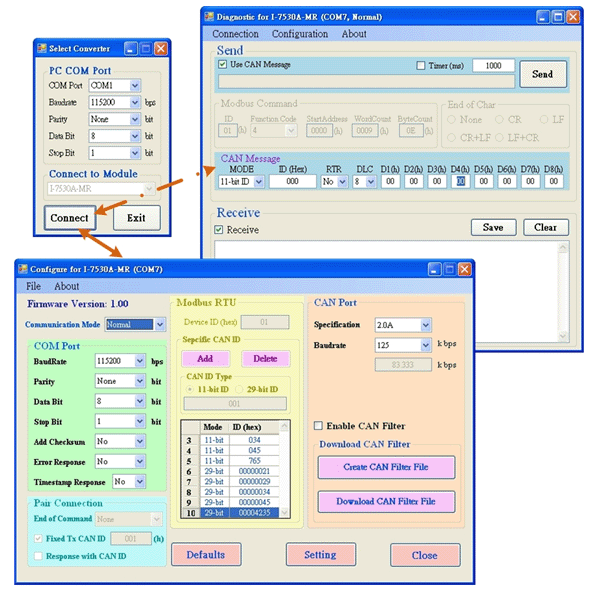Open Add Checksum dropdown
The height and width of the screenshot is (602, 600).
click(140, 441)
